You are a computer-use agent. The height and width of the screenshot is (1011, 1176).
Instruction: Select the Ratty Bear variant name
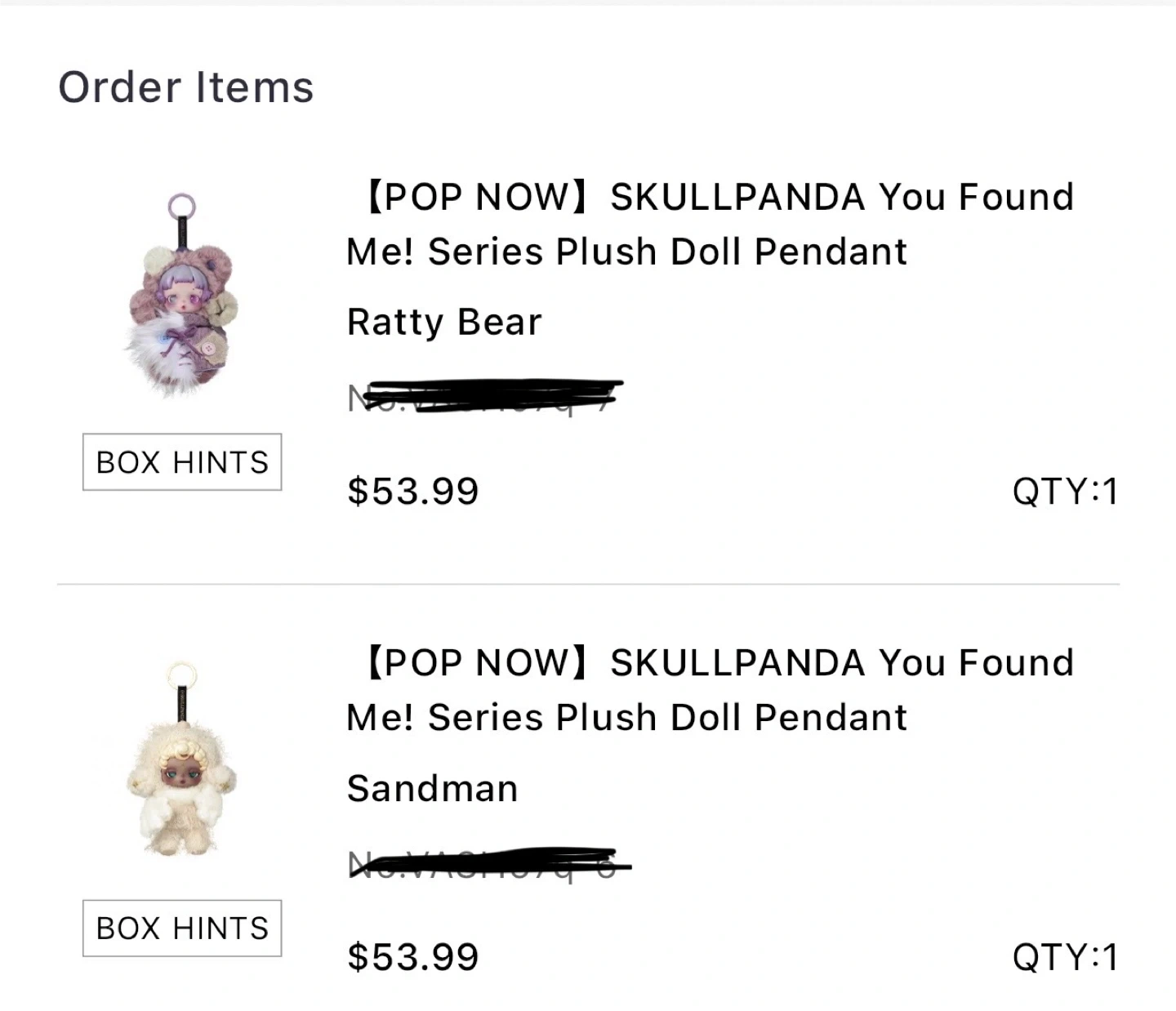click(x=444, y=323)
